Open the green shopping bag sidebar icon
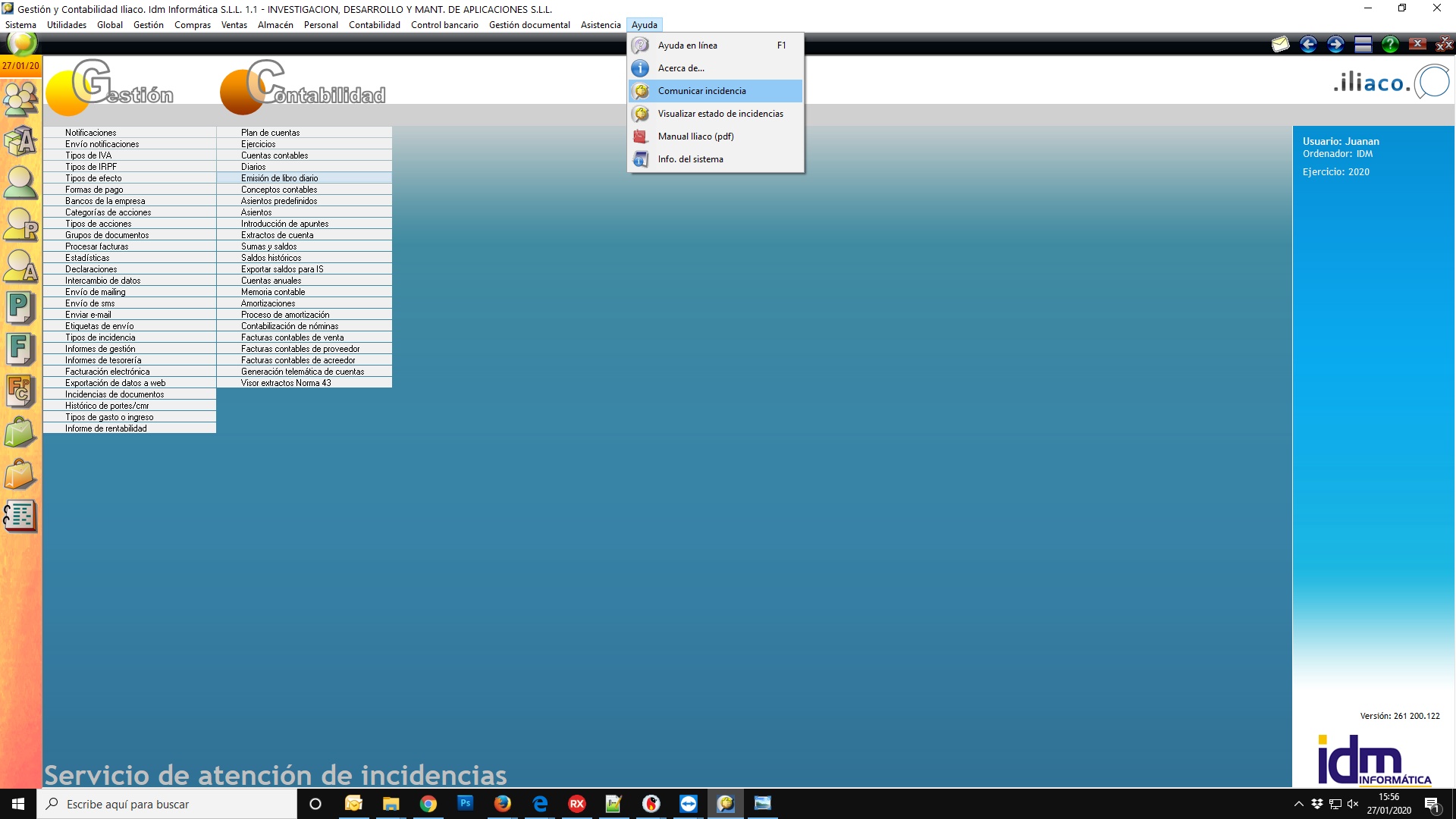The width and height of the screenshot is (1456, 819). point(20,433)
